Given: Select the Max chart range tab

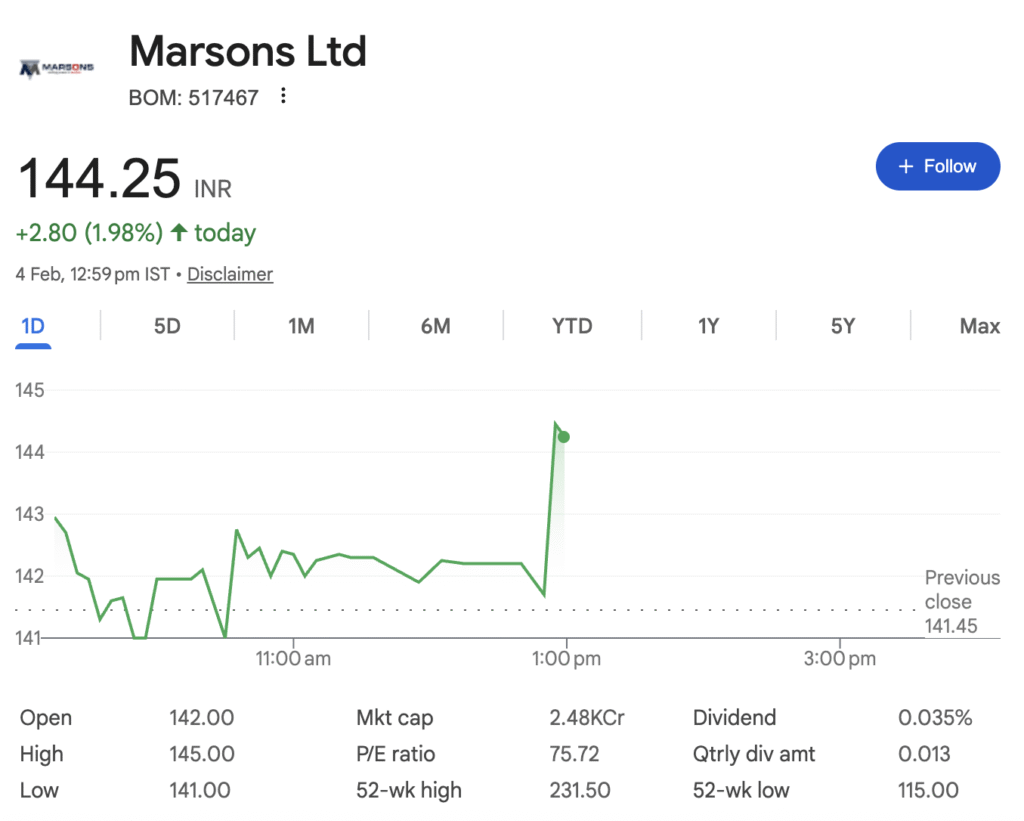Looking at the screenshot, I should [x=979, y=326].
